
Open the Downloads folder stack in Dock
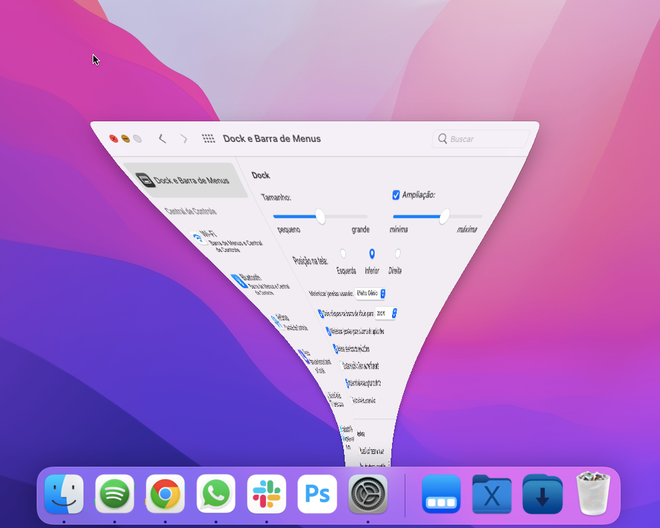tap(542, 494)
